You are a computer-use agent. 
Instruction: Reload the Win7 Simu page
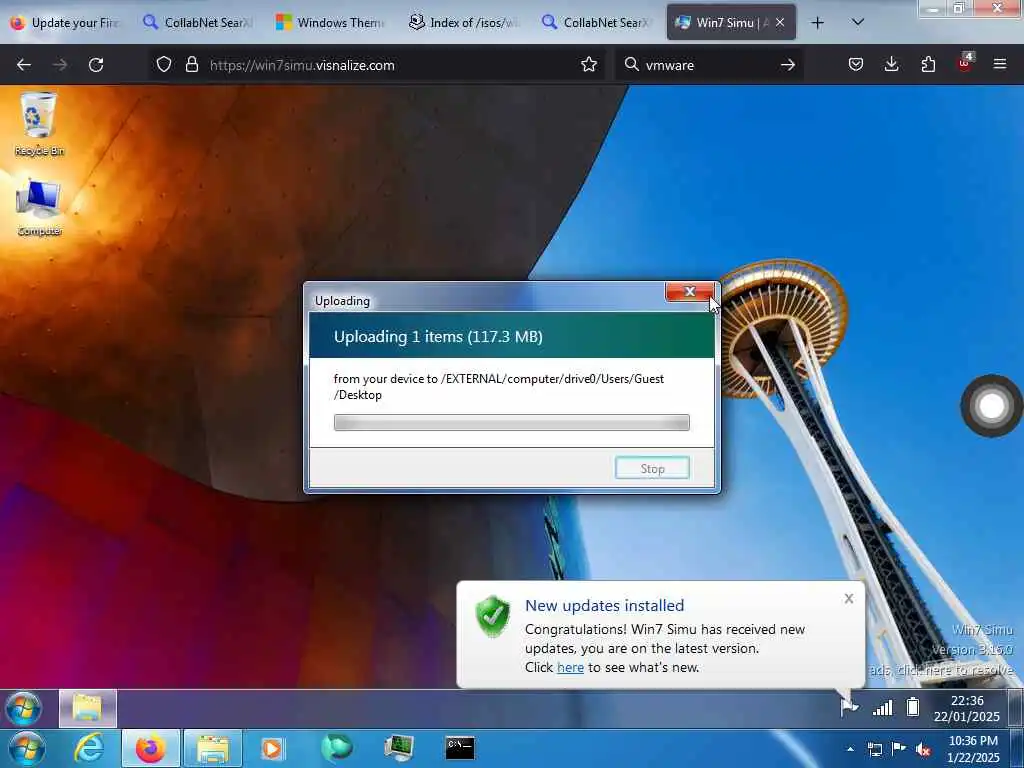[x=96, y=65]
